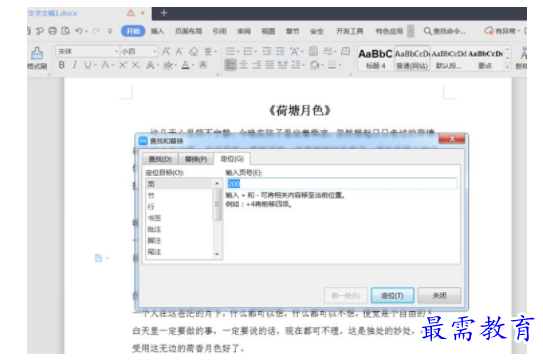Select 书签 in the 定位目标 list

tap(179, 218)
